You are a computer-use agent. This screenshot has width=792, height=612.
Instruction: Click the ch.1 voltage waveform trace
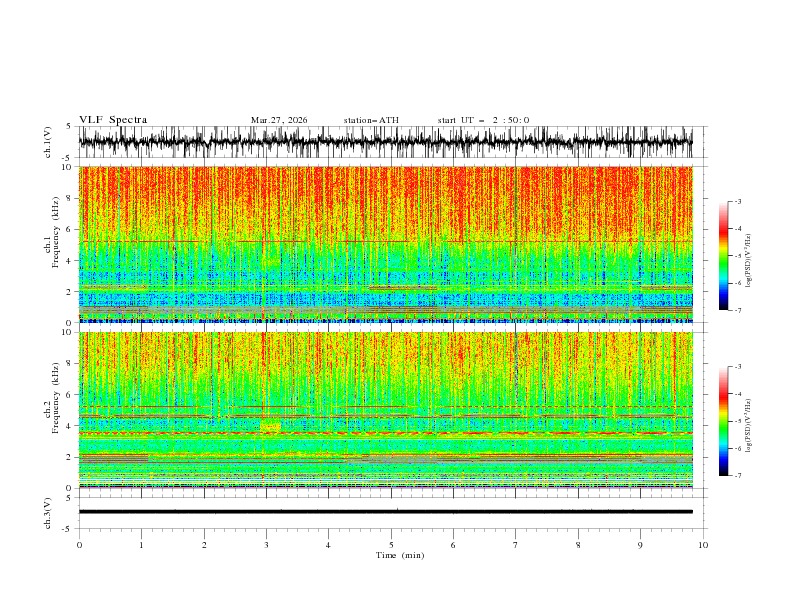(x=386, y=142)
